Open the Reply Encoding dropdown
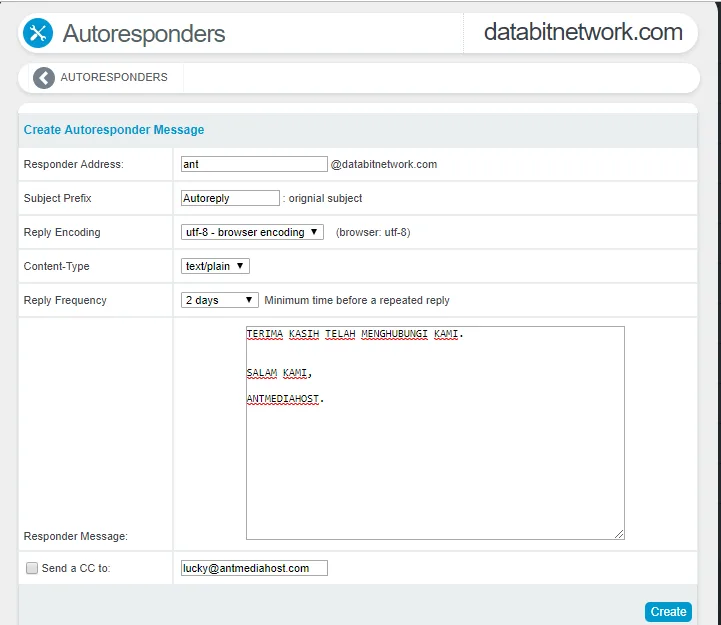Image resolution: width=721 pixels, height=625 pixels. (252, 232)
